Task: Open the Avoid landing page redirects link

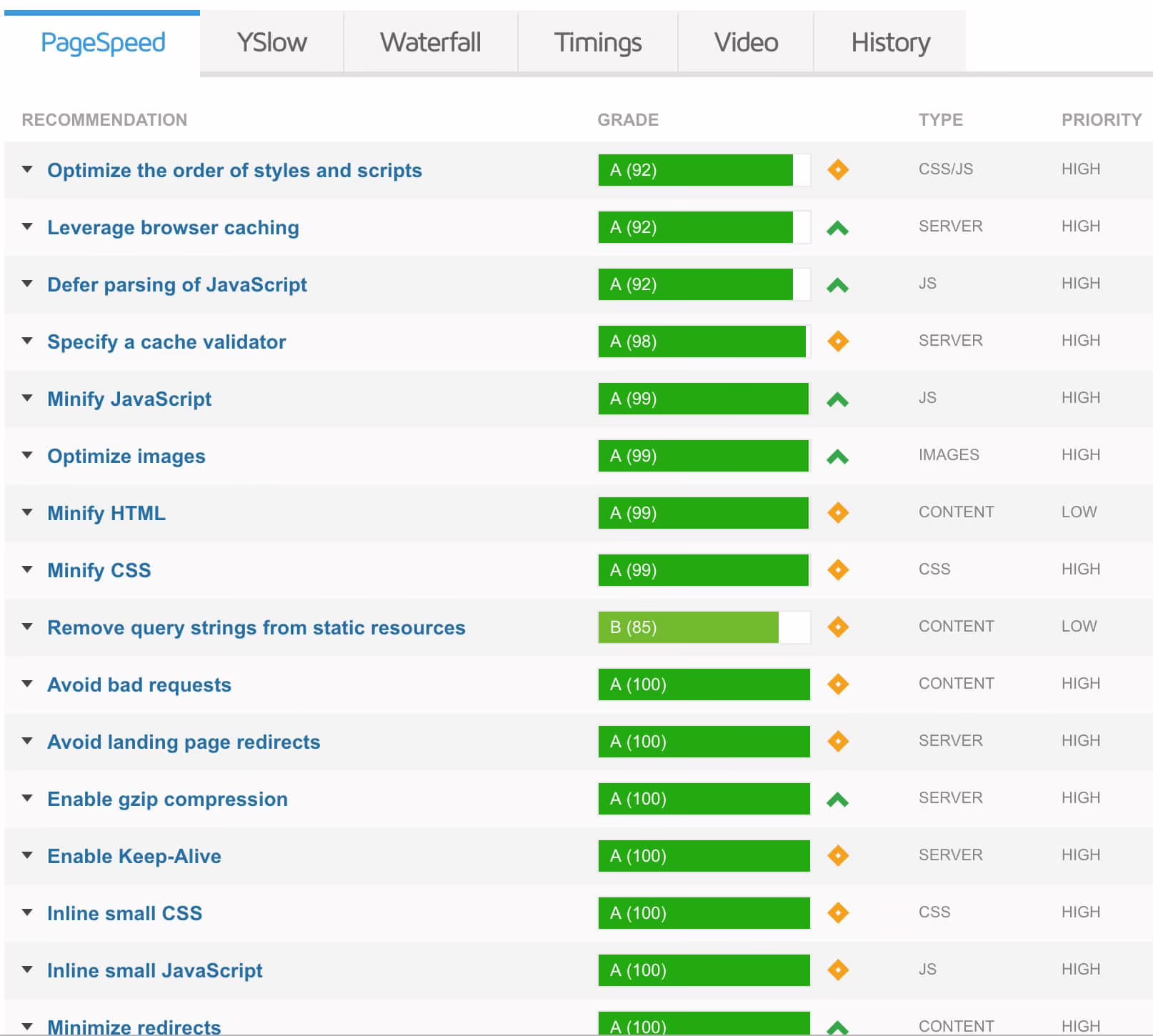Action: (x=184, y=742)
